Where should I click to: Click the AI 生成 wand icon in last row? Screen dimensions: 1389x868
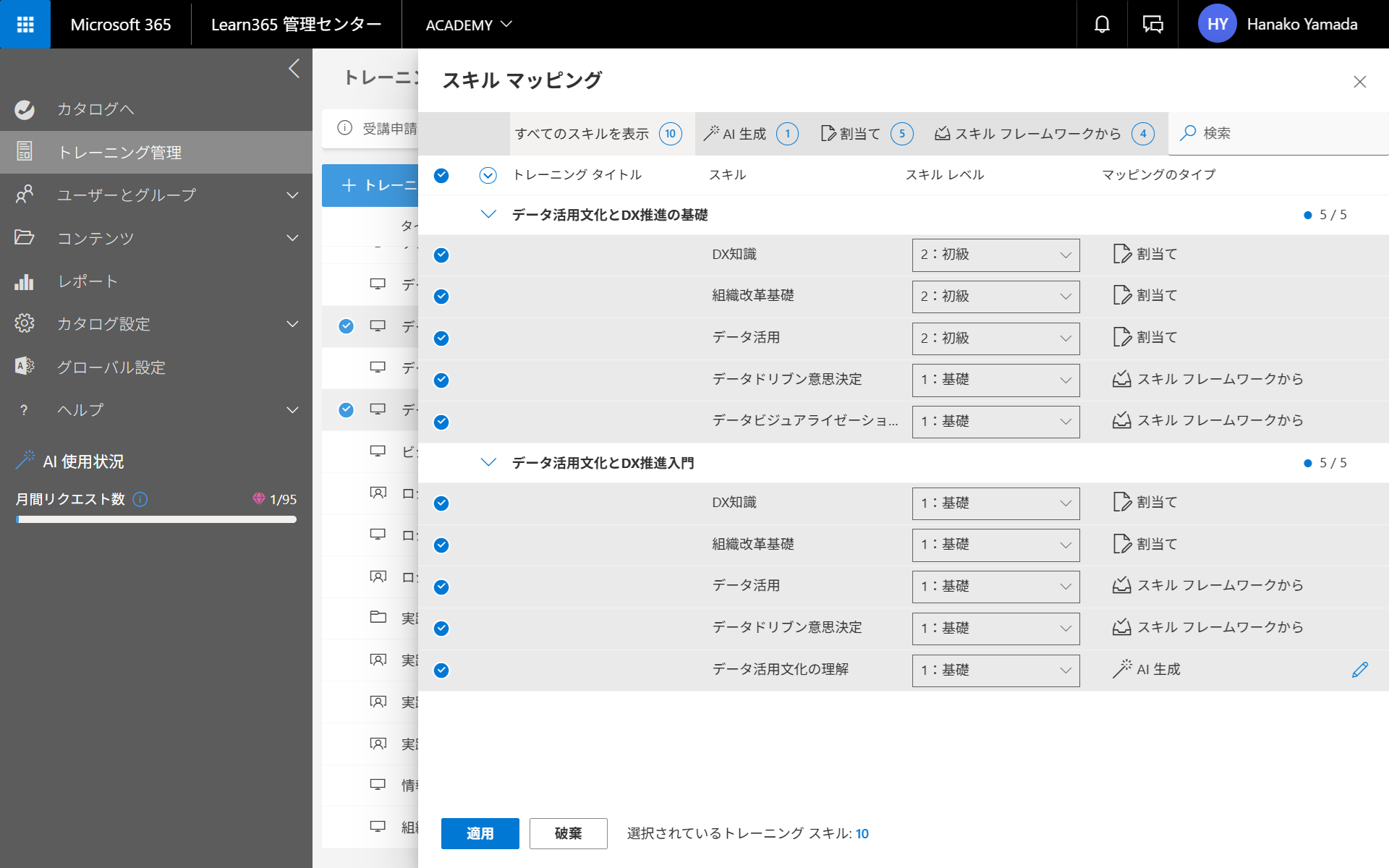(x=1122, y=669)
